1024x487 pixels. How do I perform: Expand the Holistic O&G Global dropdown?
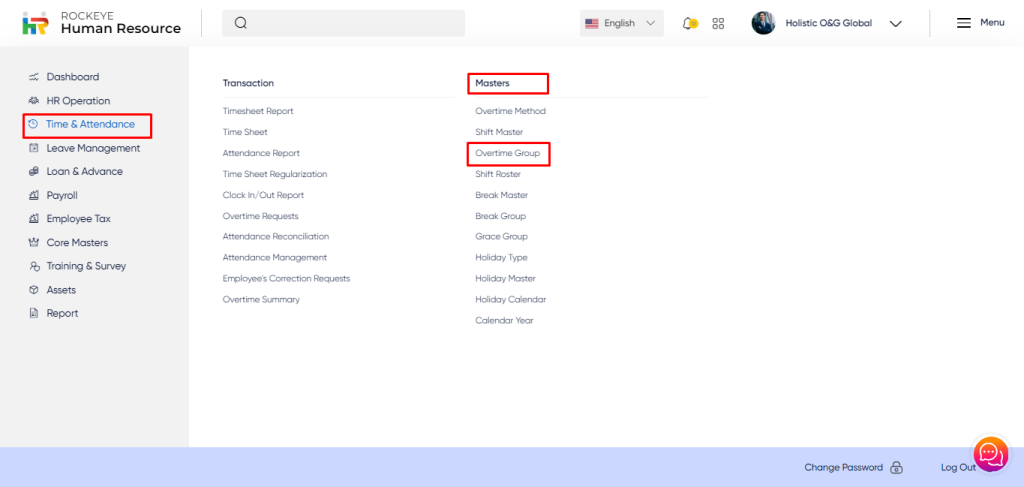(895, 24)
